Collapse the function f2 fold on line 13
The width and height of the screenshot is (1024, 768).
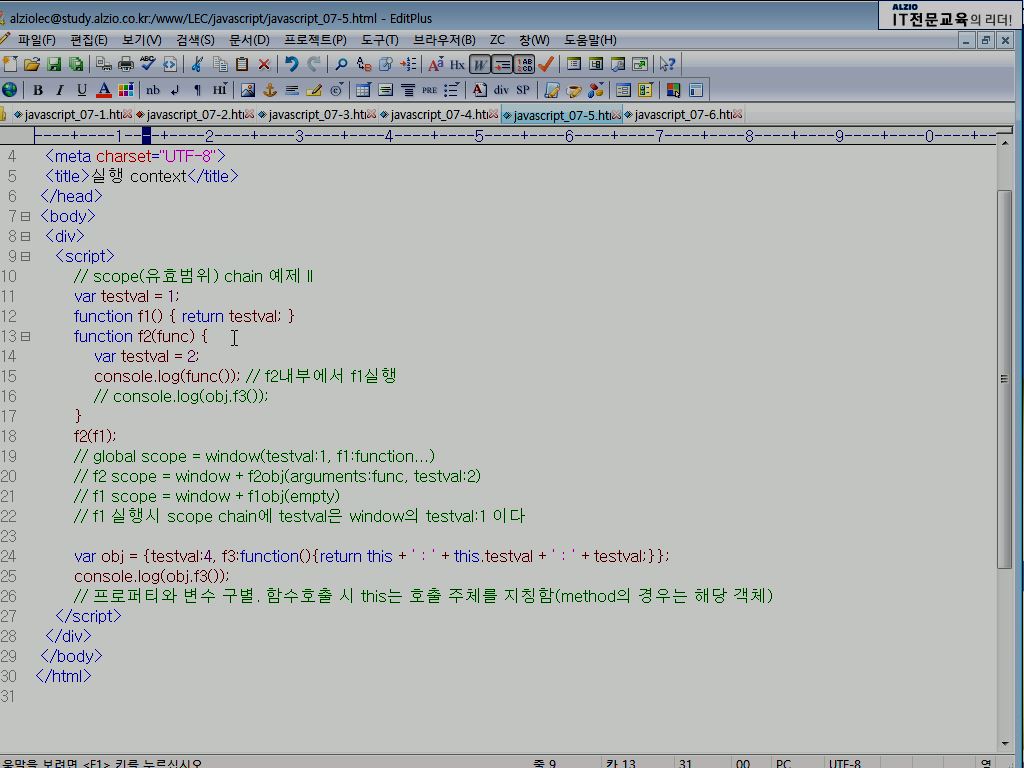pos(25,336)
